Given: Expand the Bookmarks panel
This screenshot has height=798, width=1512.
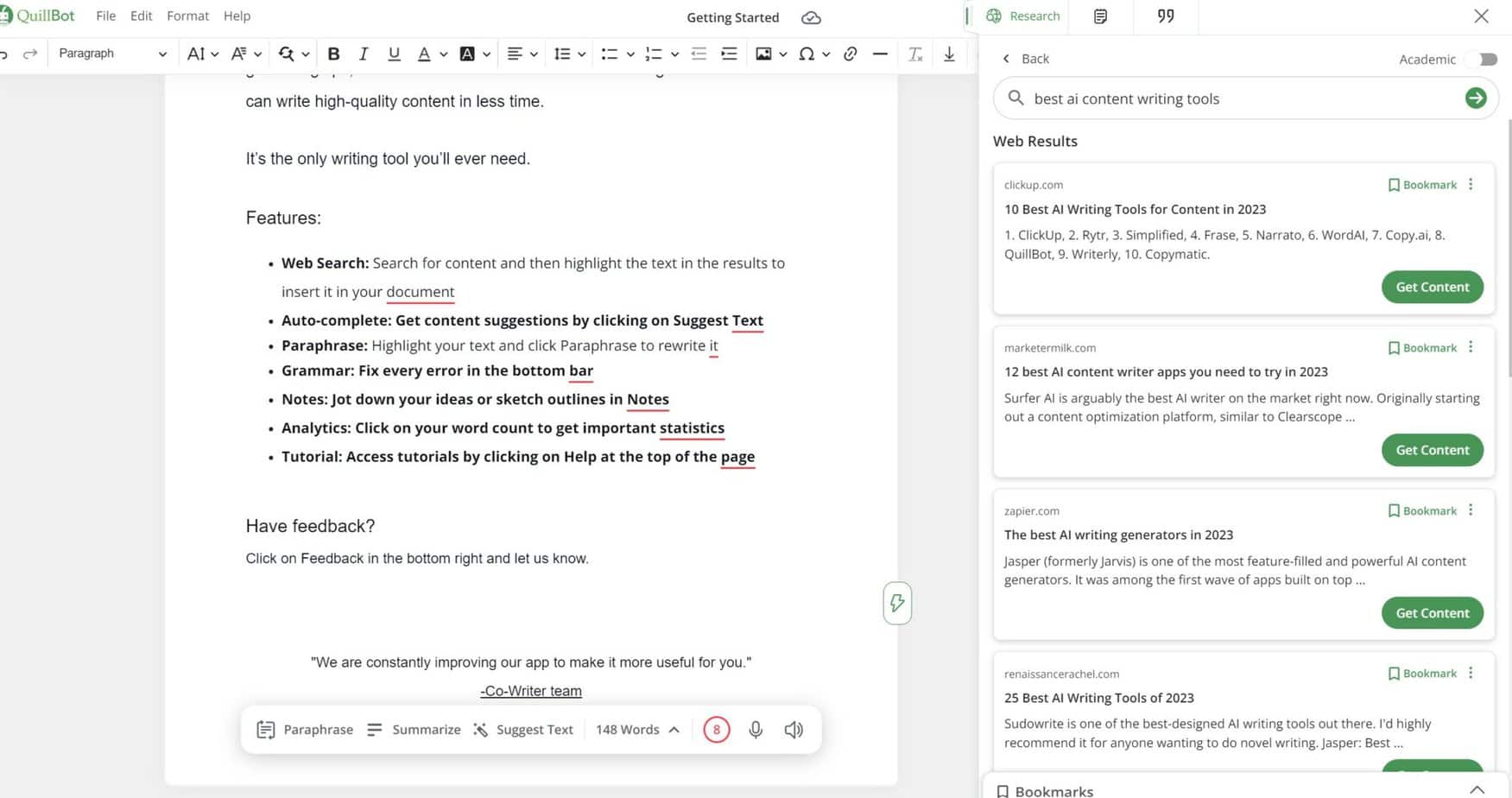Looking at the screenshot, I should [x=1477, y=790].
